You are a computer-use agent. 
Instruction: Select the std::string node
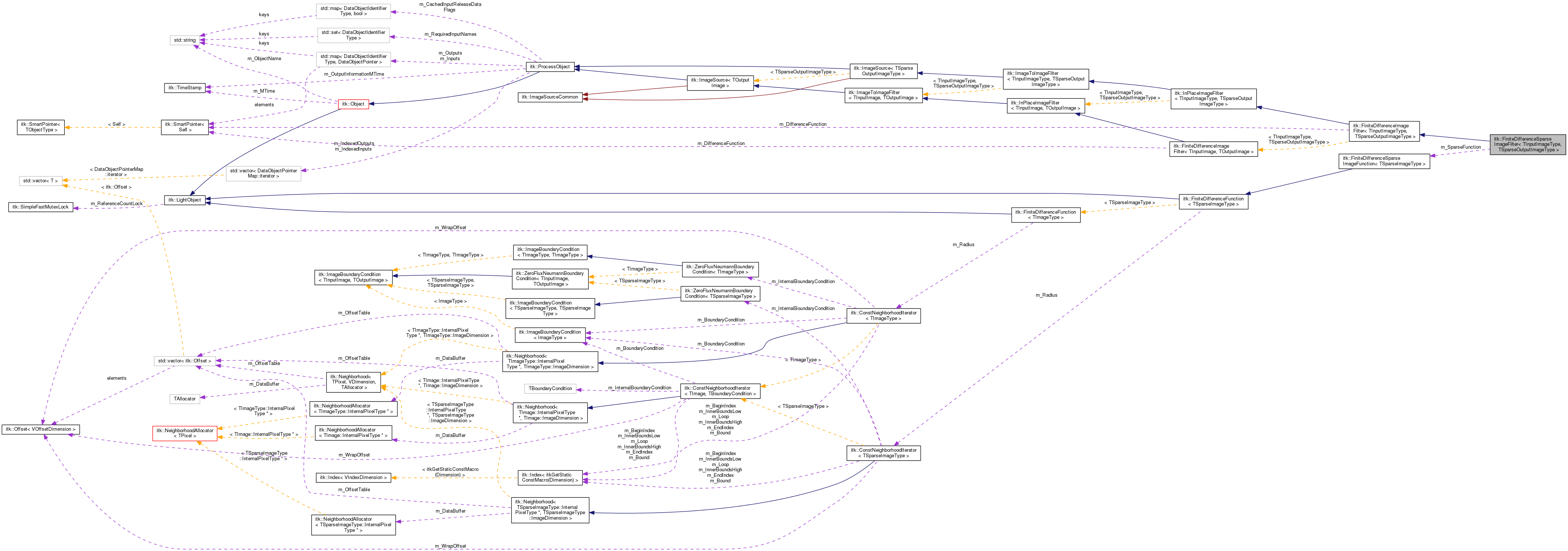coord(184,40)
